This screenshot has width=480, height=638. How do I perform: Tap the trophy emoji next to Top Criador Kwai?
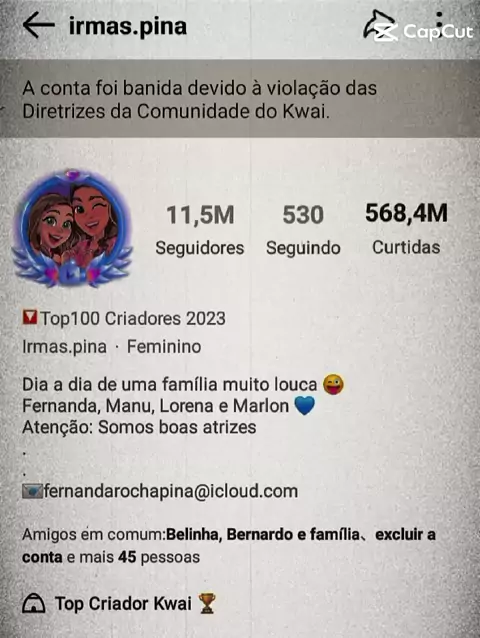[x=207, y=603]
